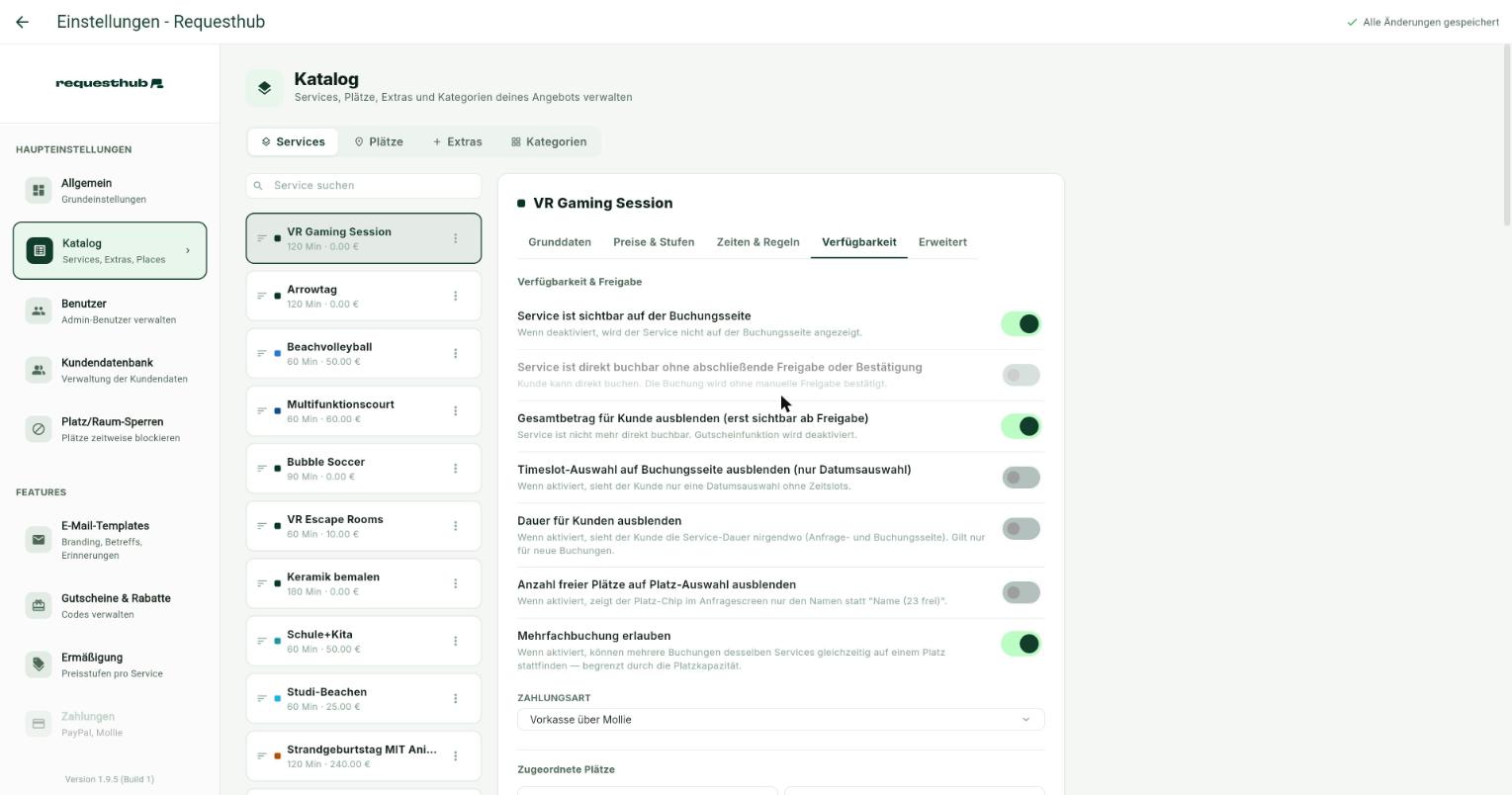1512x795 pixels.
Task: Open Platz/Raum-Sperren via its block icon
Action: 39,429
